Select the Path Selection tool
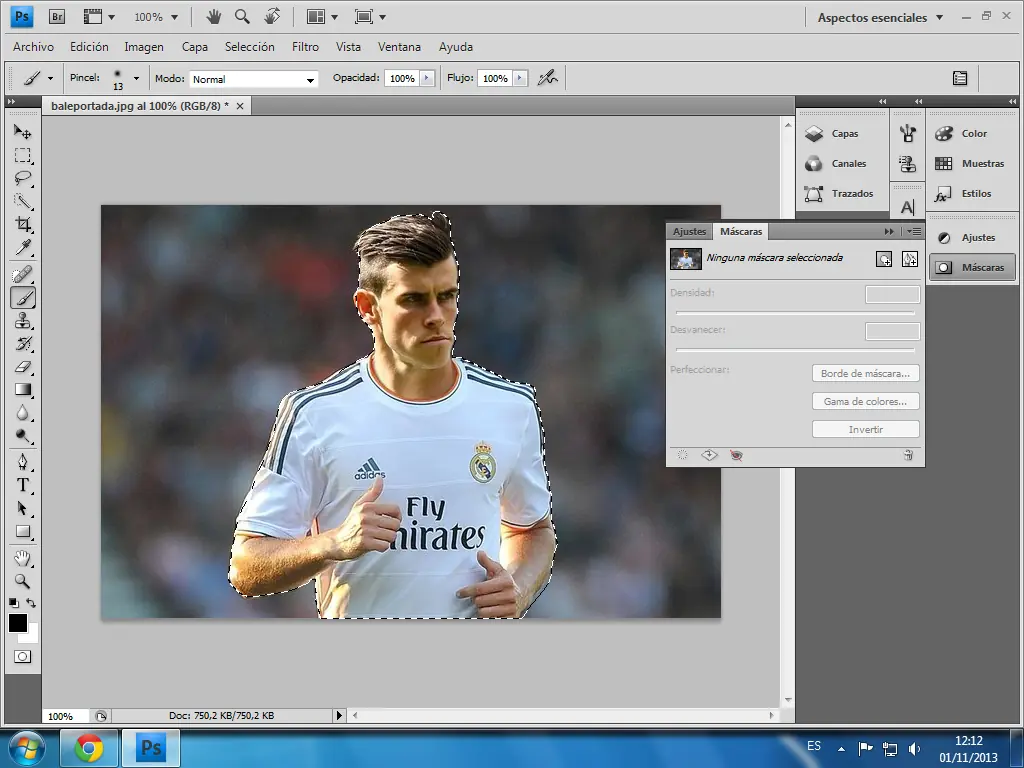Screen dimensions: 1024x768 23,508
